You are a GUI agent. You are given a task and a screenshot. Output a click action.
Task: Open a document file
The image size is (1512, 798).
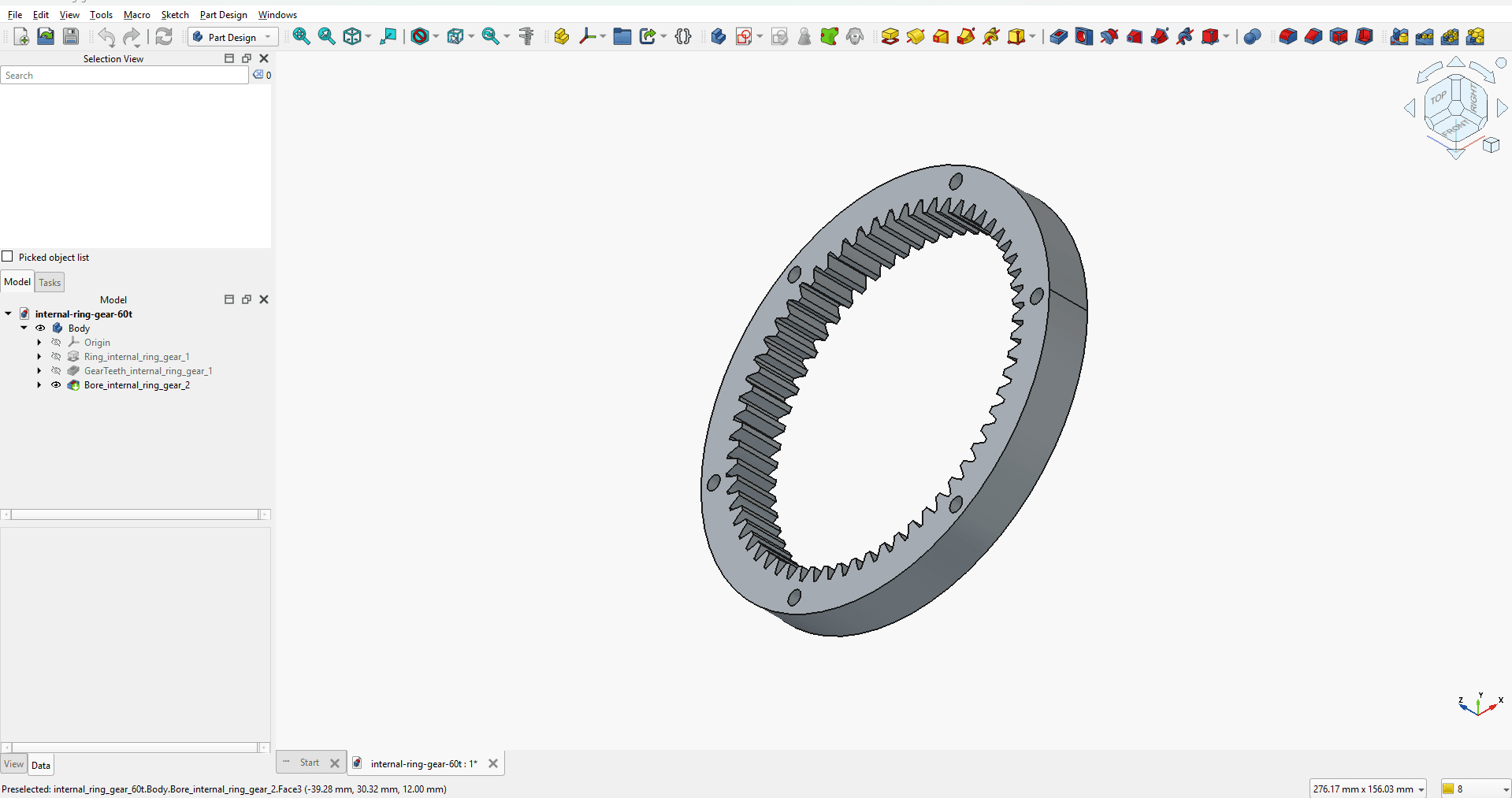coord(46,36)
